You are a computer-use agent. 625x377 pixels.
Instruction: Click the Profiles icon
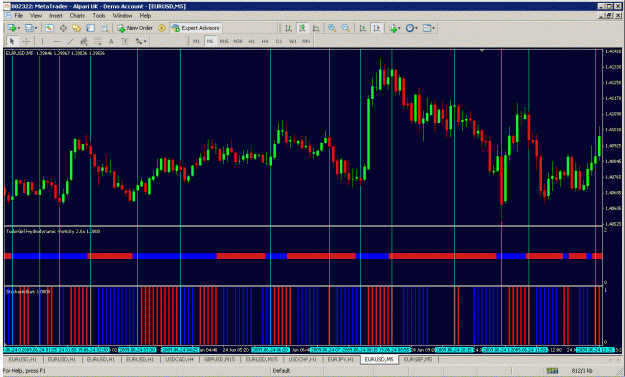(29, 28)
